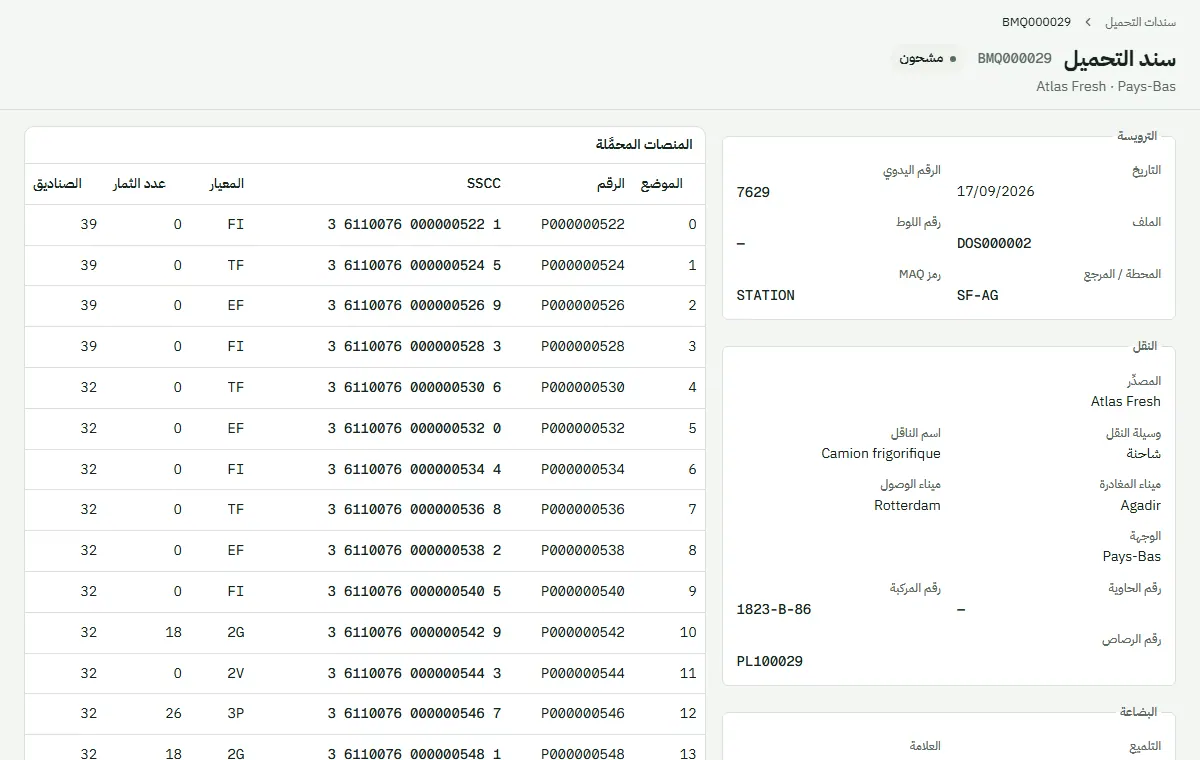The height and width of the screenshot is (760, 1200).
Task: Click the مشحون status badge
Action: [x=927, y=59]
